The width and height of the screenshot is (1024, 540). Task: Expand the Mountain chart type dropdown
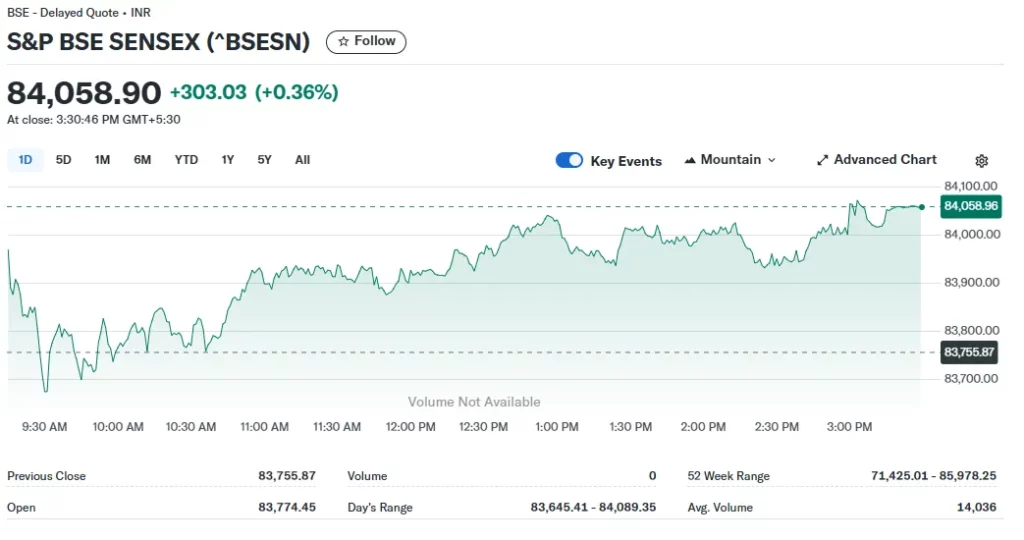point(772,160)
